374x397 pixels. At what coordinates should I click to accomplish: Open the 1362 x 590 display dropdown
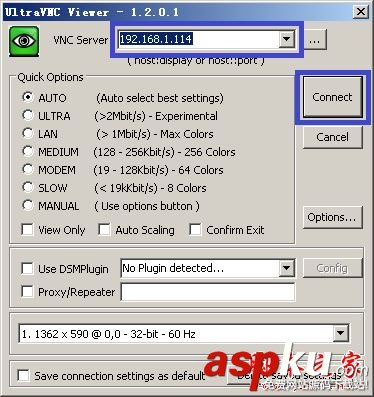340,333
